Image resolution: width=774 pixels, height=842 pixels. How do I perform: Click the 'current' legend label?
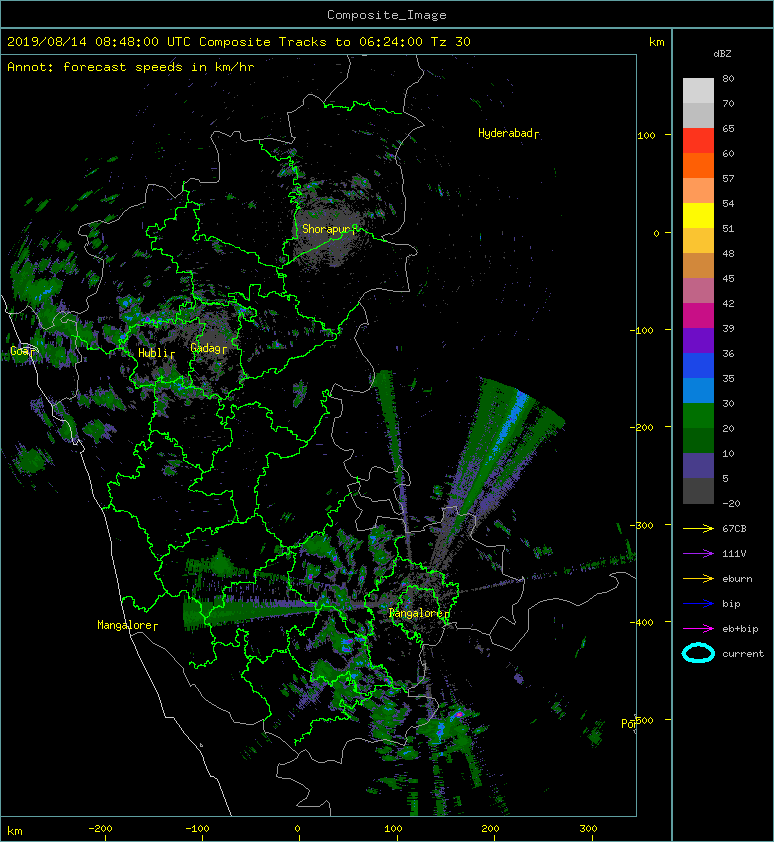[x=743, y=654]
